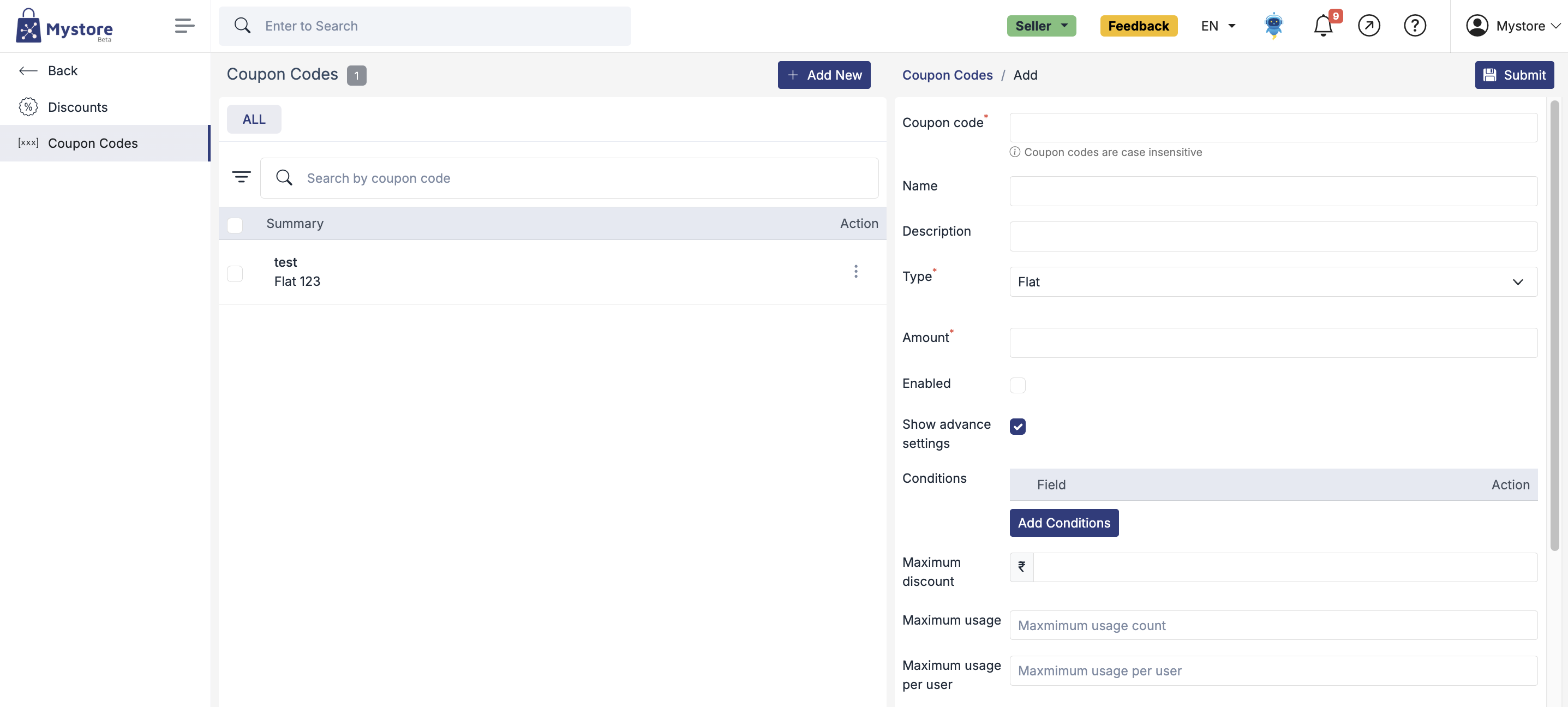The height and width of the screenshot is (707, 1568).
Task: Click the notification bell icon
Action: [1322, 26]
